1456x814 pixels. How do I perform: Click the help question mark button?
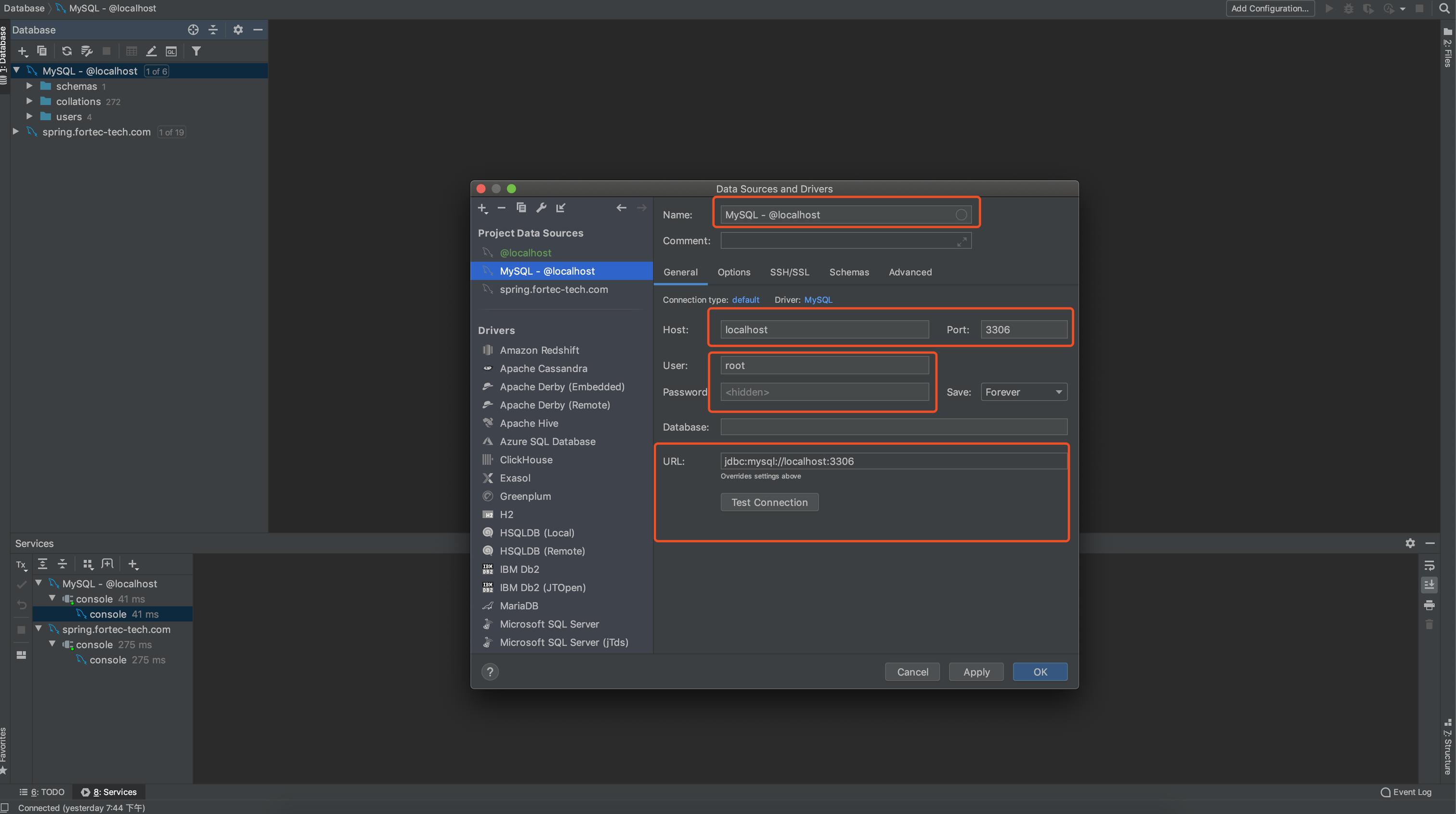click(x=490, y=672)
